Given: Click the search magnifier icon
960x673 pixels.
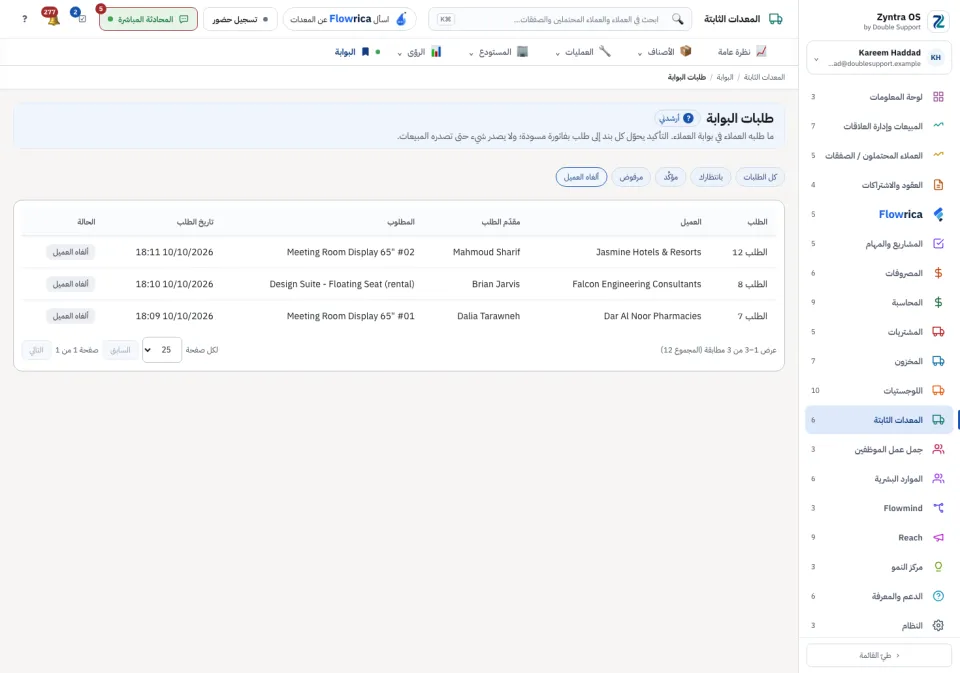Looking at the screenshot, I should (x=677, y=19).
